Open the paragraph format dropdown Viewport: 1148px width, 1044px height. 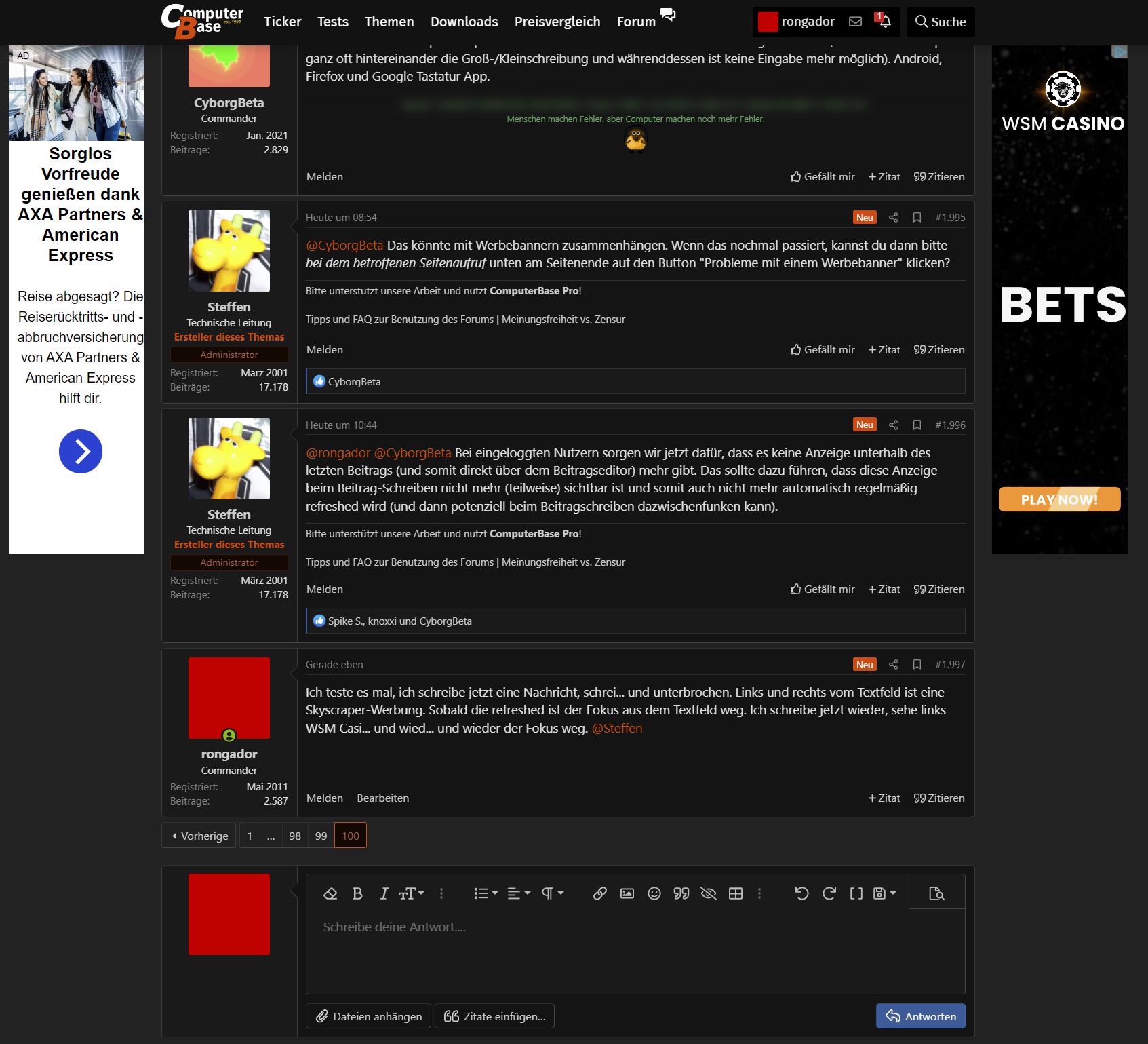tap(553, 893)
